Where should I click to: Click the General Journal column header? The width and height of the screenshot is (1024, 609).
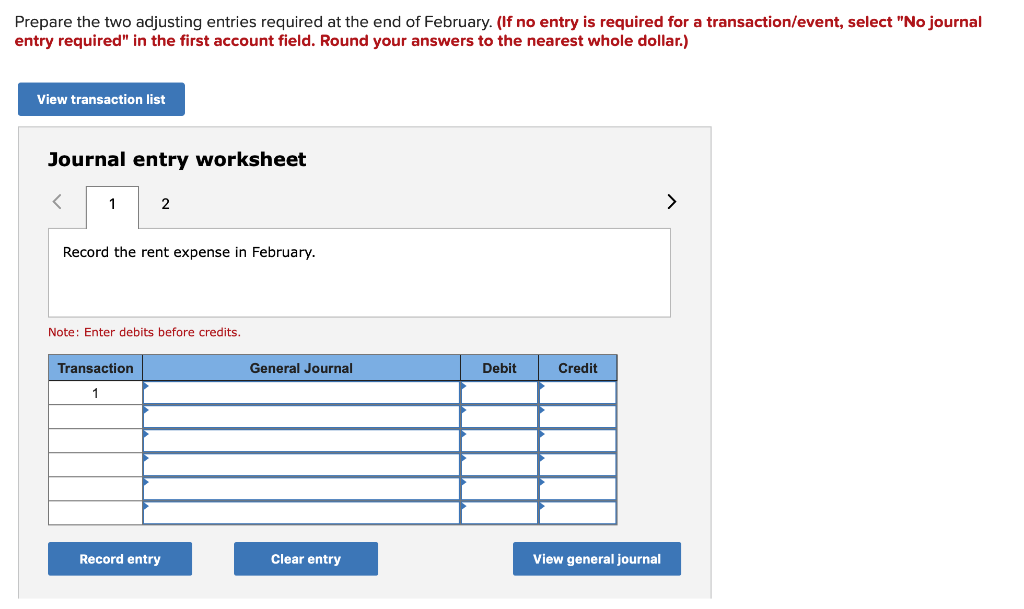[300, 368]
